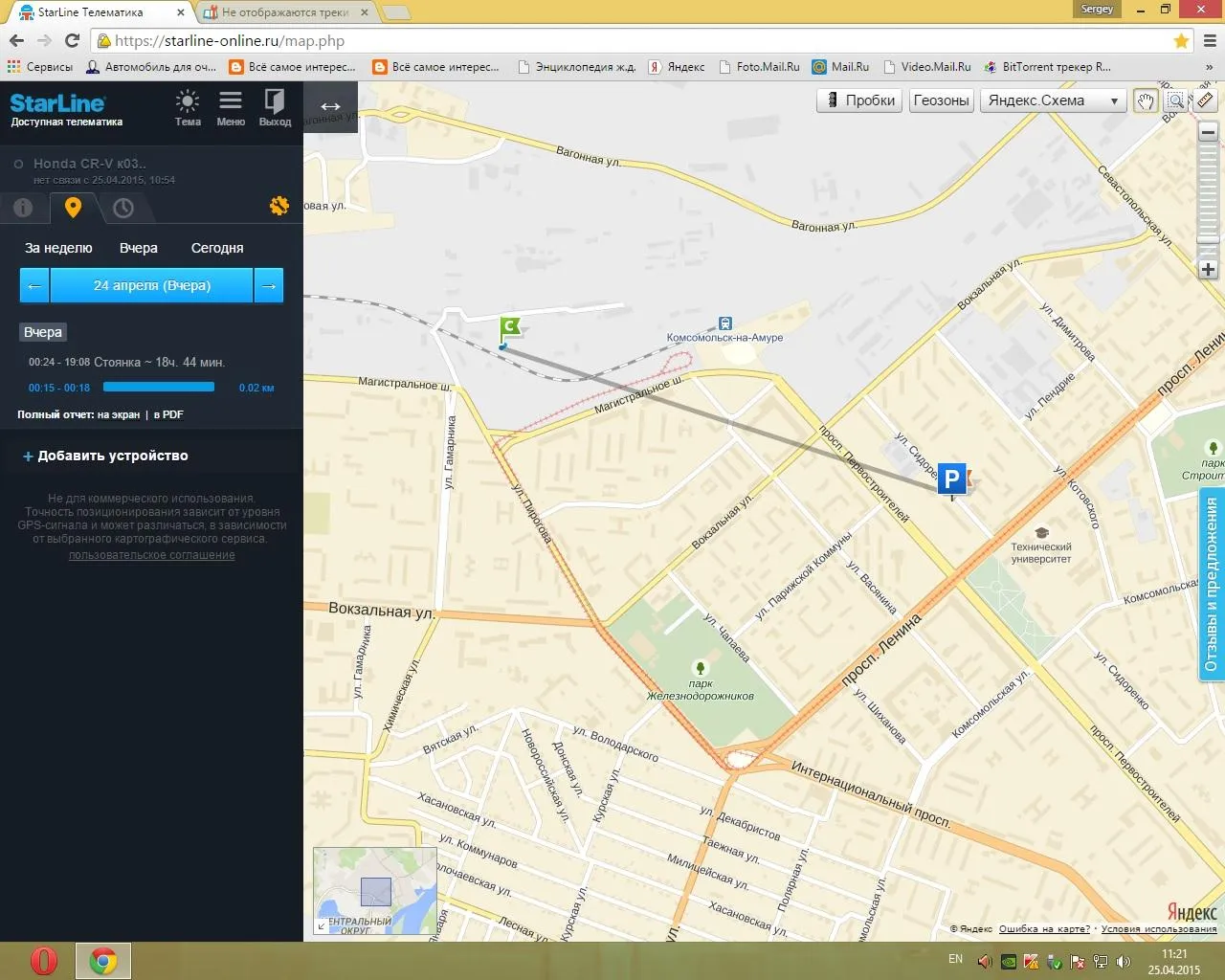Open the Mail.Ru bookmark
The height and width of the screenshot is (980, 1225).
point(840,67)
